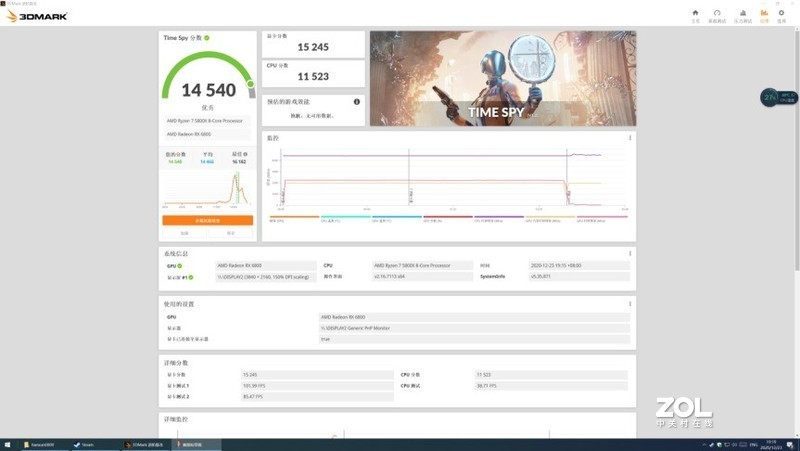Open the Settings Used panel three-dot menu

[630, 304]
